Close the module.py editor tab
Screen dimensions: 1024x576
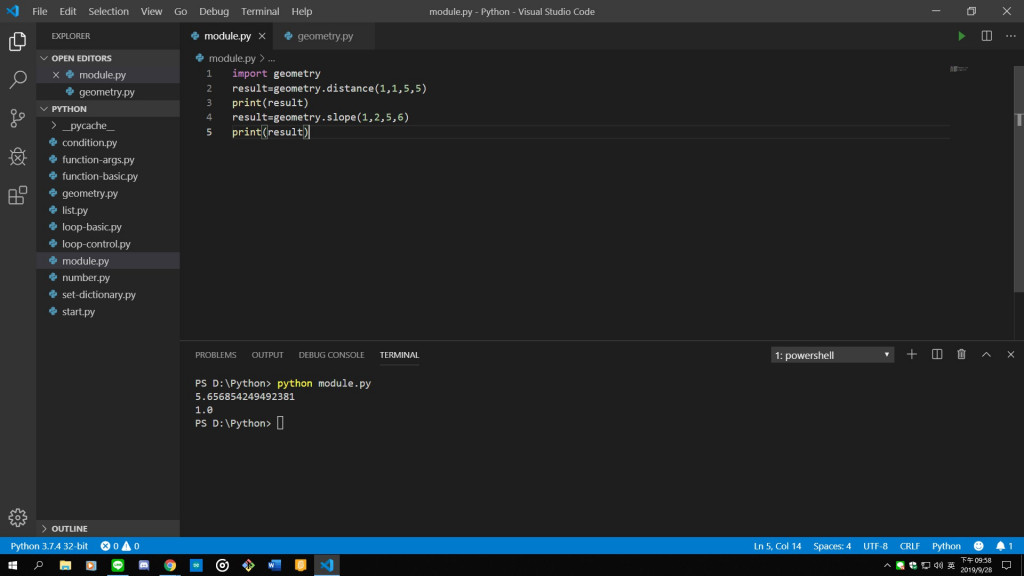tap(262, 36)
